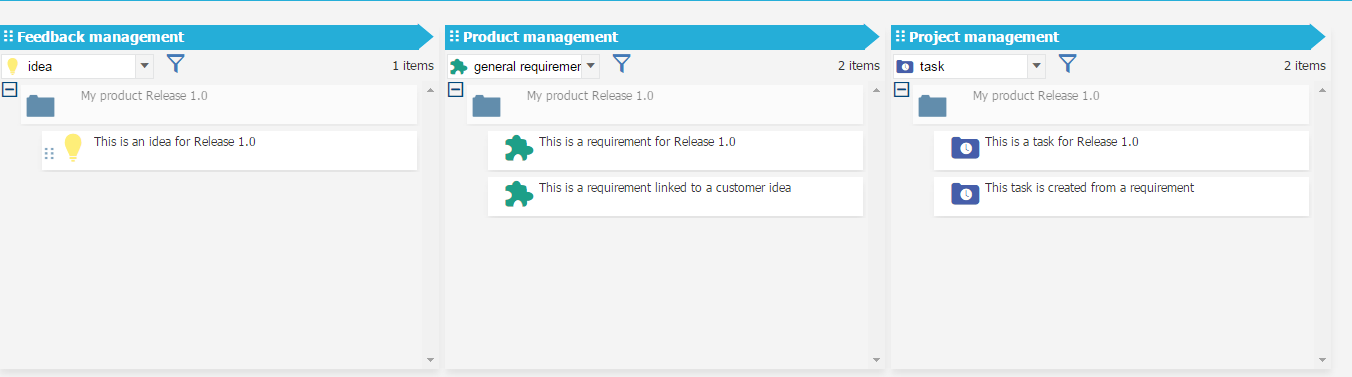Open 'This is a requirement for Release 1.0'
This screenshot has height=377, width=1352.
click(x=675, y=150)
